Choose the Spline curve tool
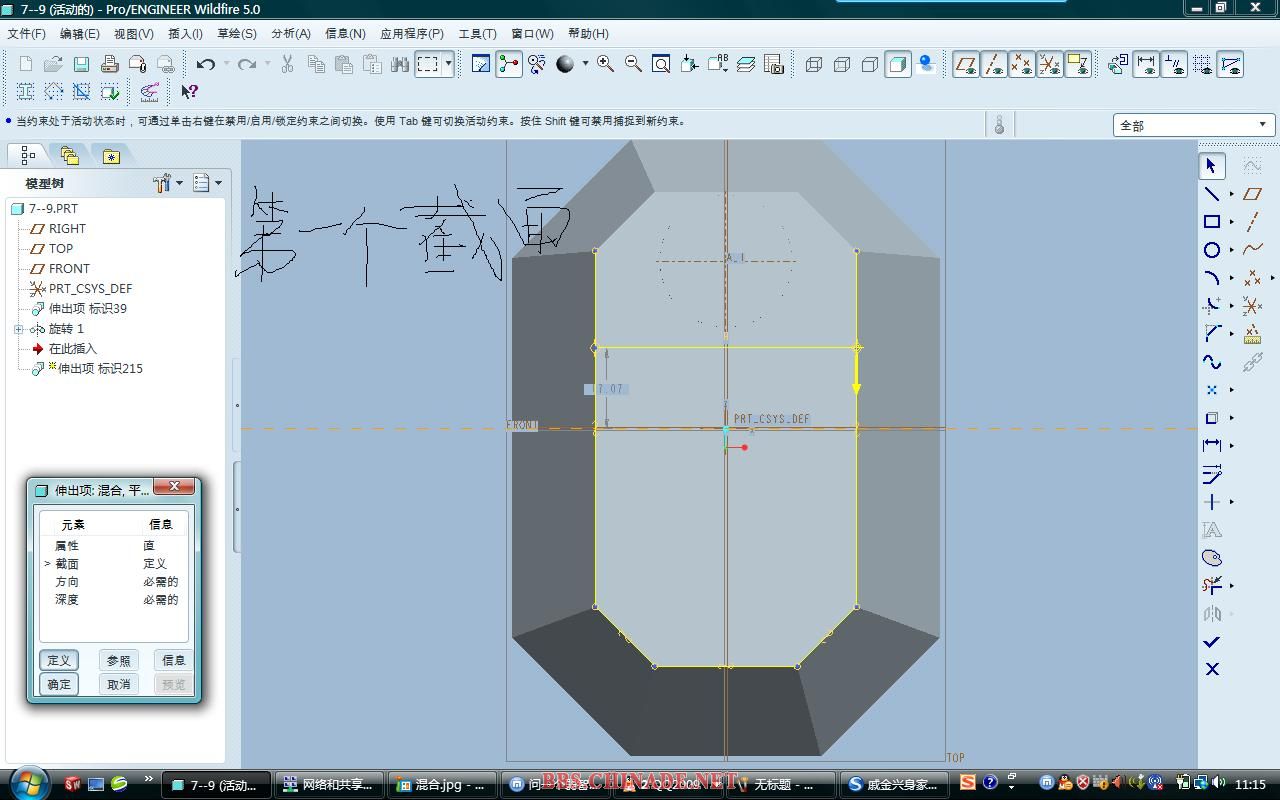1280x800 pixels. click(1211, 362)
